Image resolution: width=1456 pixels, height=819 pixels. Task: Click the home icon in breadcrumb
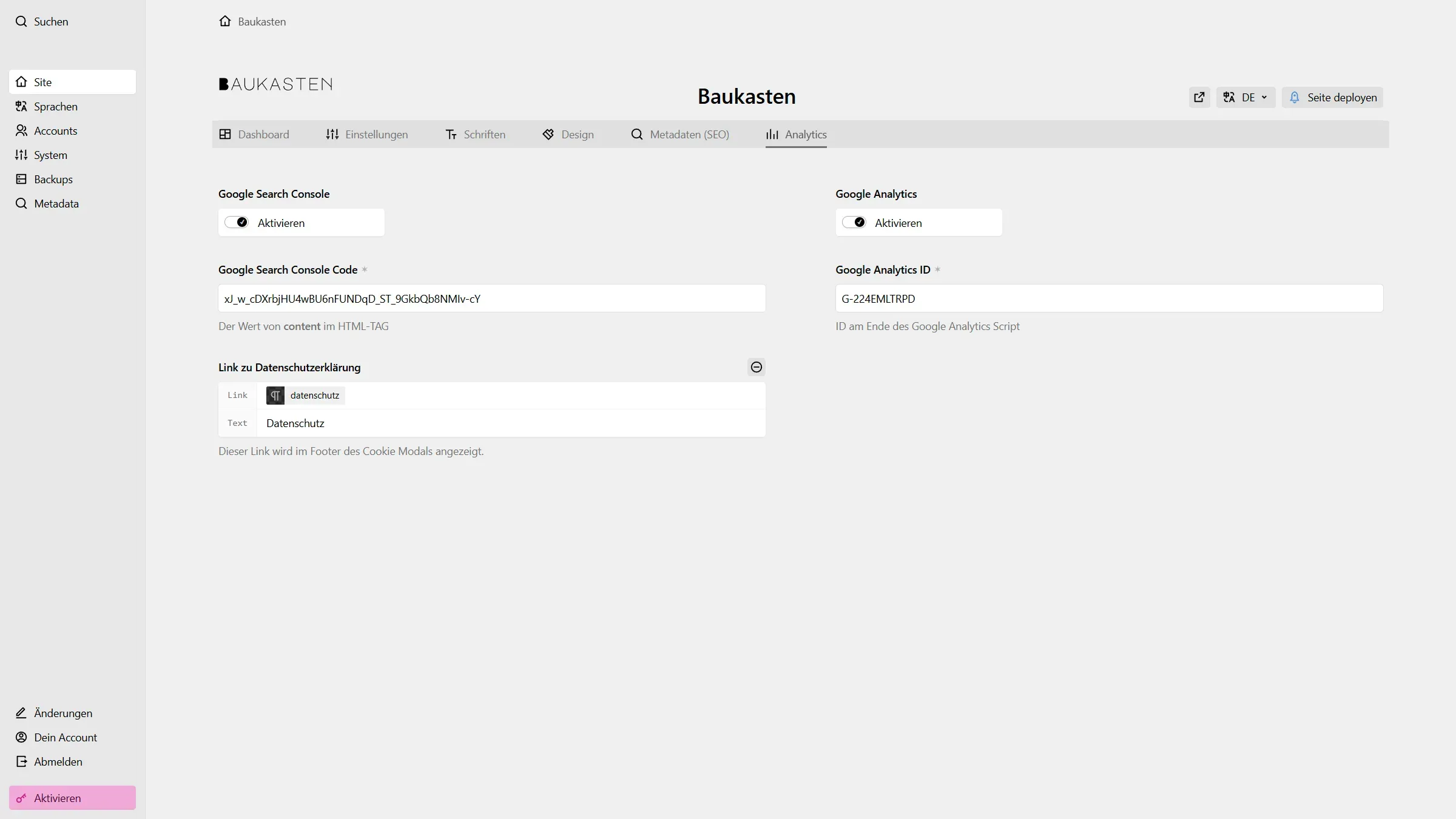[225, 21]
